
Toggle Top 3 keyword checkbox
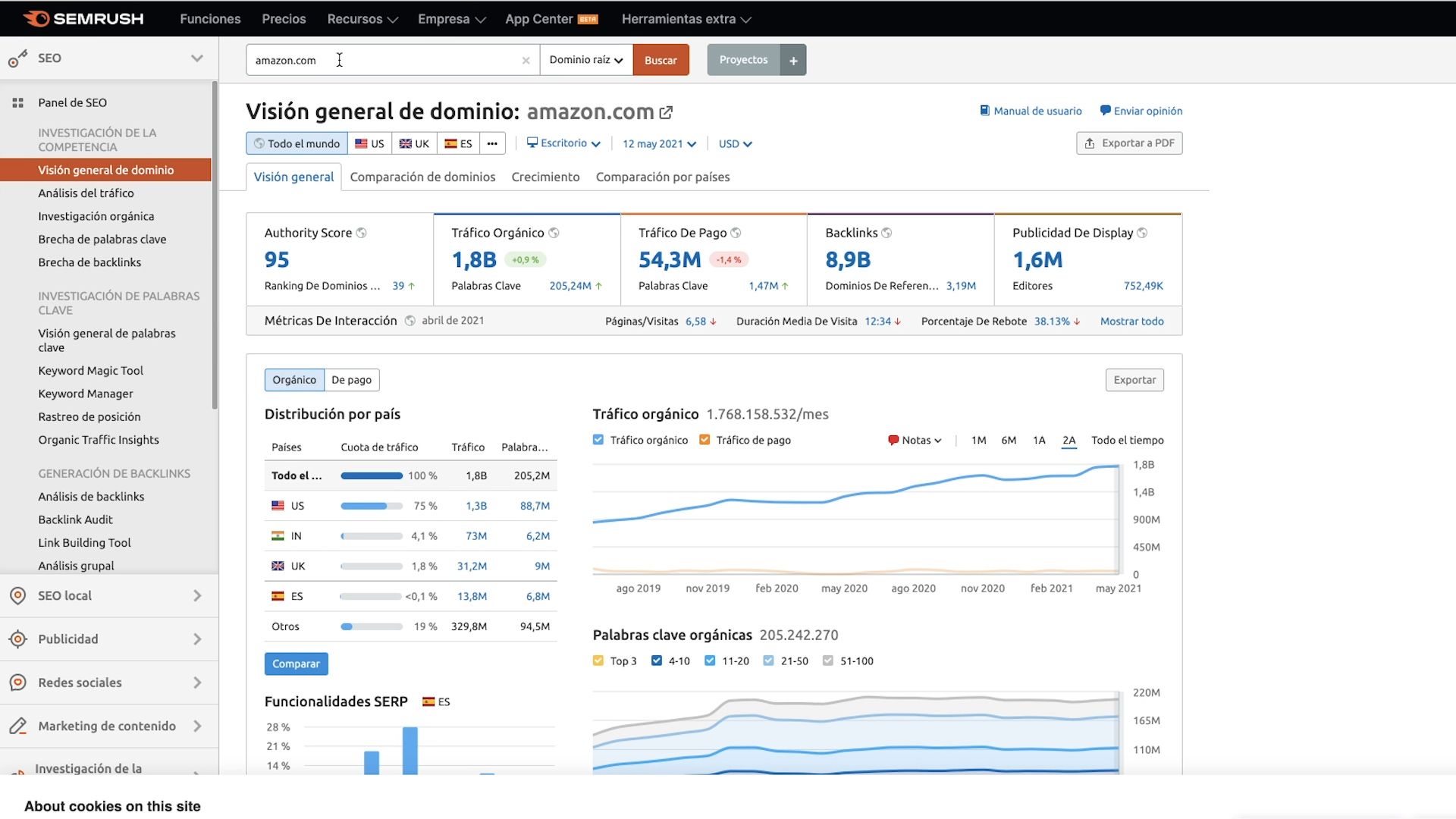(598, 661)
